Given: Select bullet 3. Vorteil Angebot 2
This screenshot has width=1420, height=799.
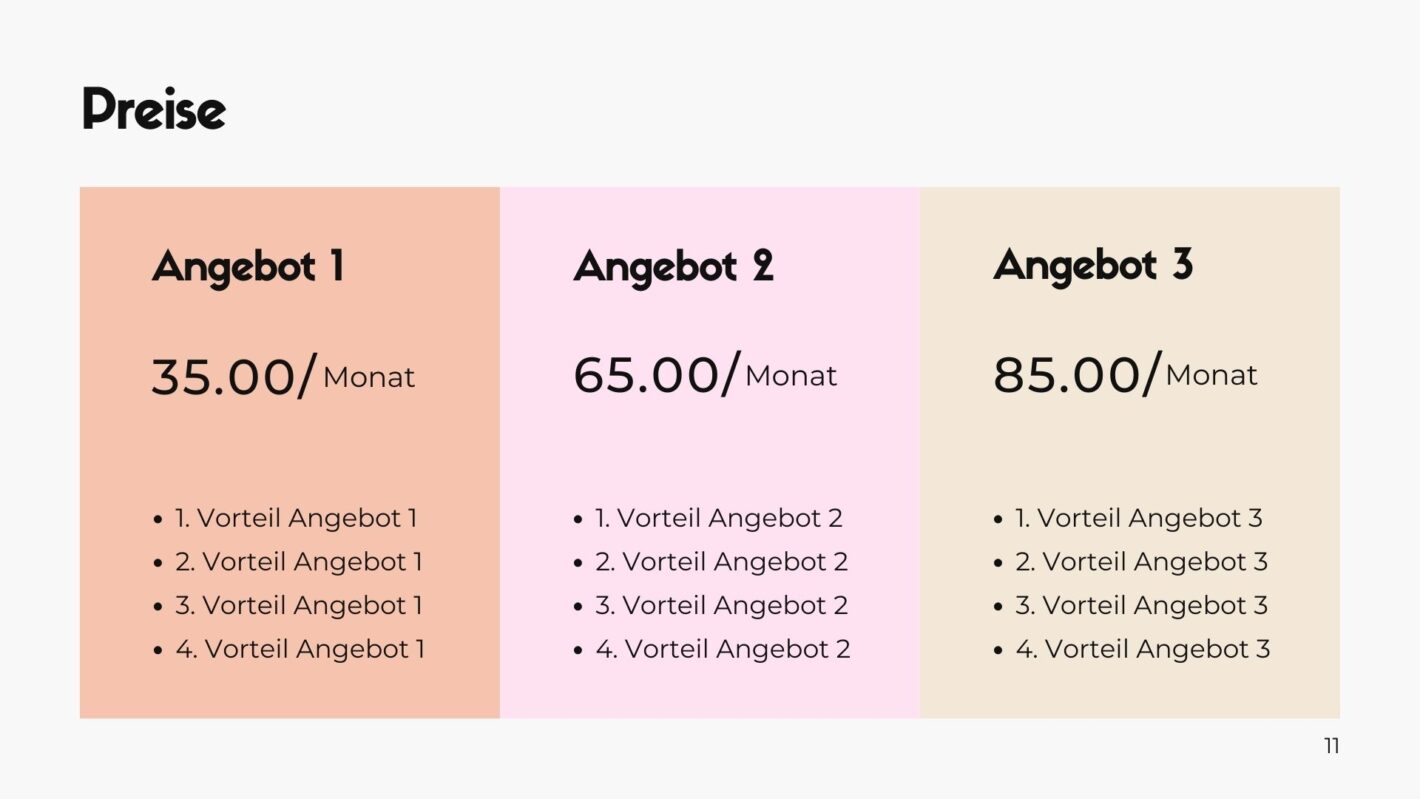Looking at the screenshot, I should click(721, 605).
